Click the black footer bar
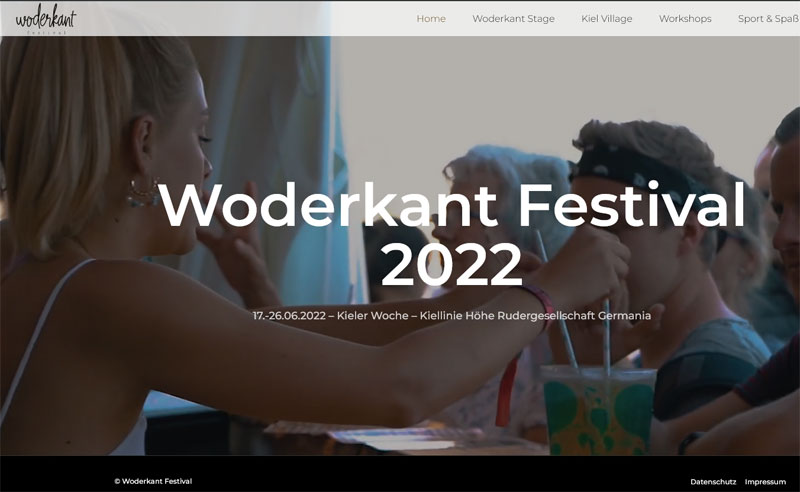The height and width of the screenshot is (492, 800). tap(400, 474)
